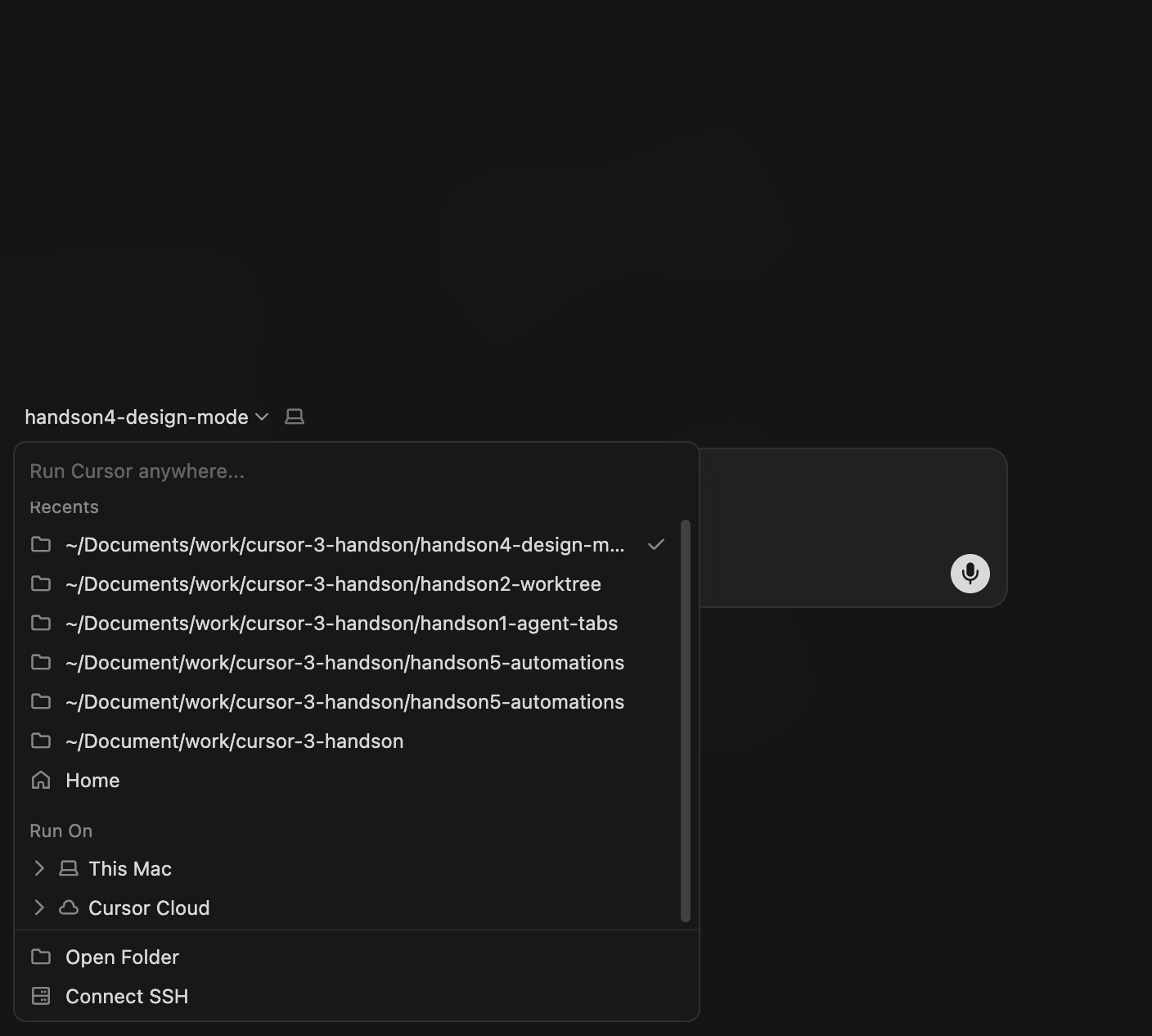Click the Cursor Cloud cloud icon
1152x1036 pixels.
pyautogui.click(x=67, y=908)
